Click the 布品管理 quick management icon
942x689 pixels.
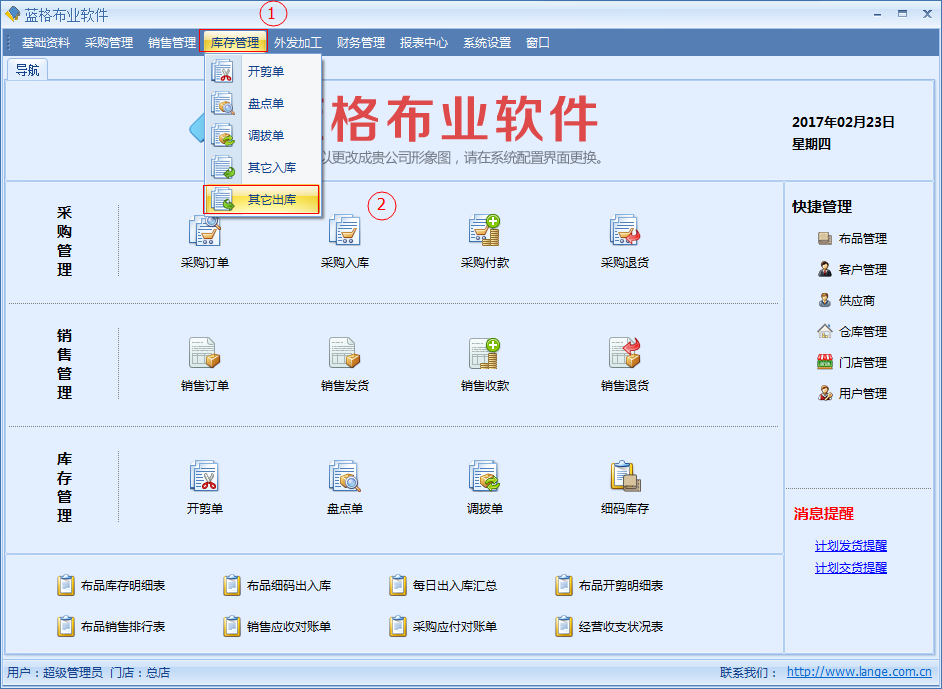825,238
